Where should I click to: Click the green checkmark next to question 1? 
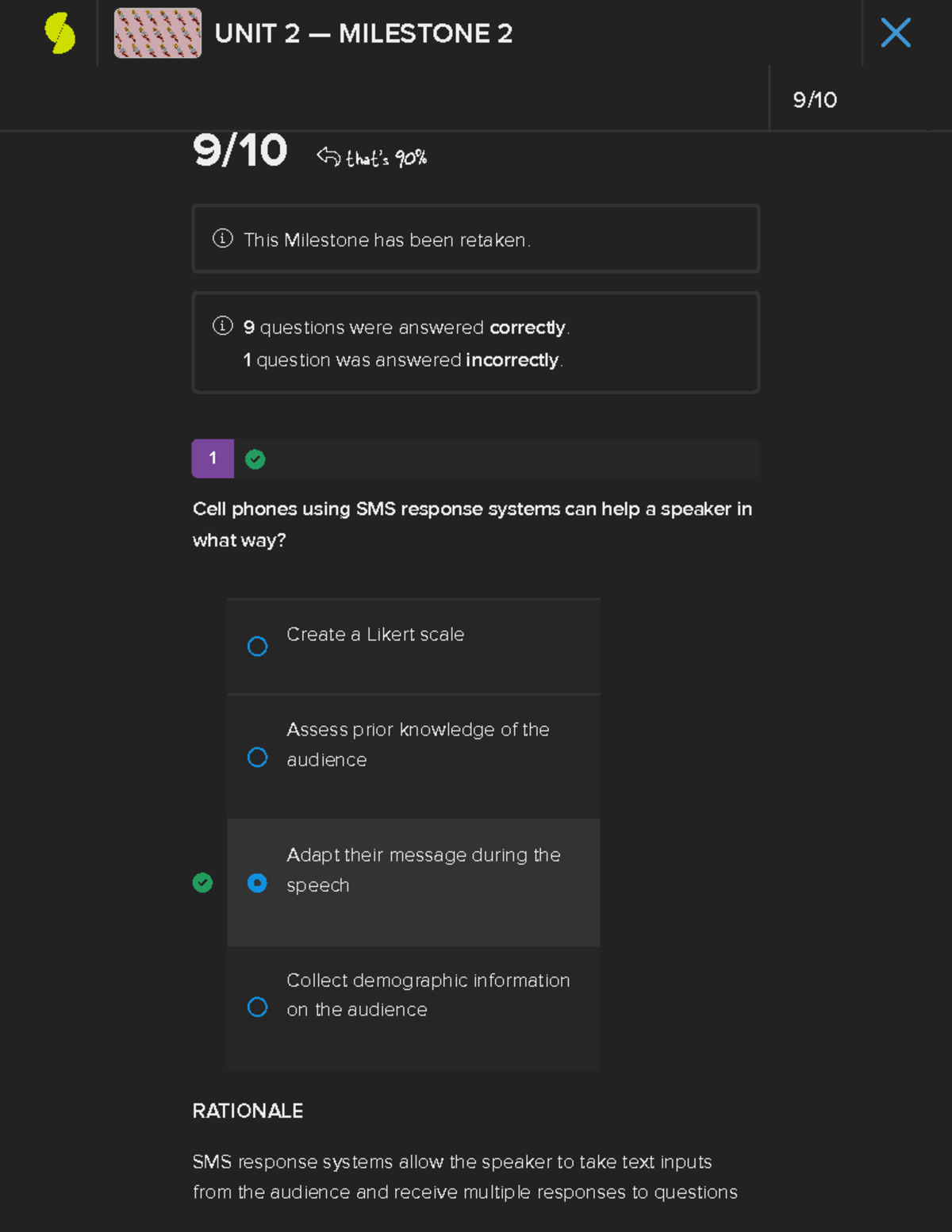click(255, 459)
